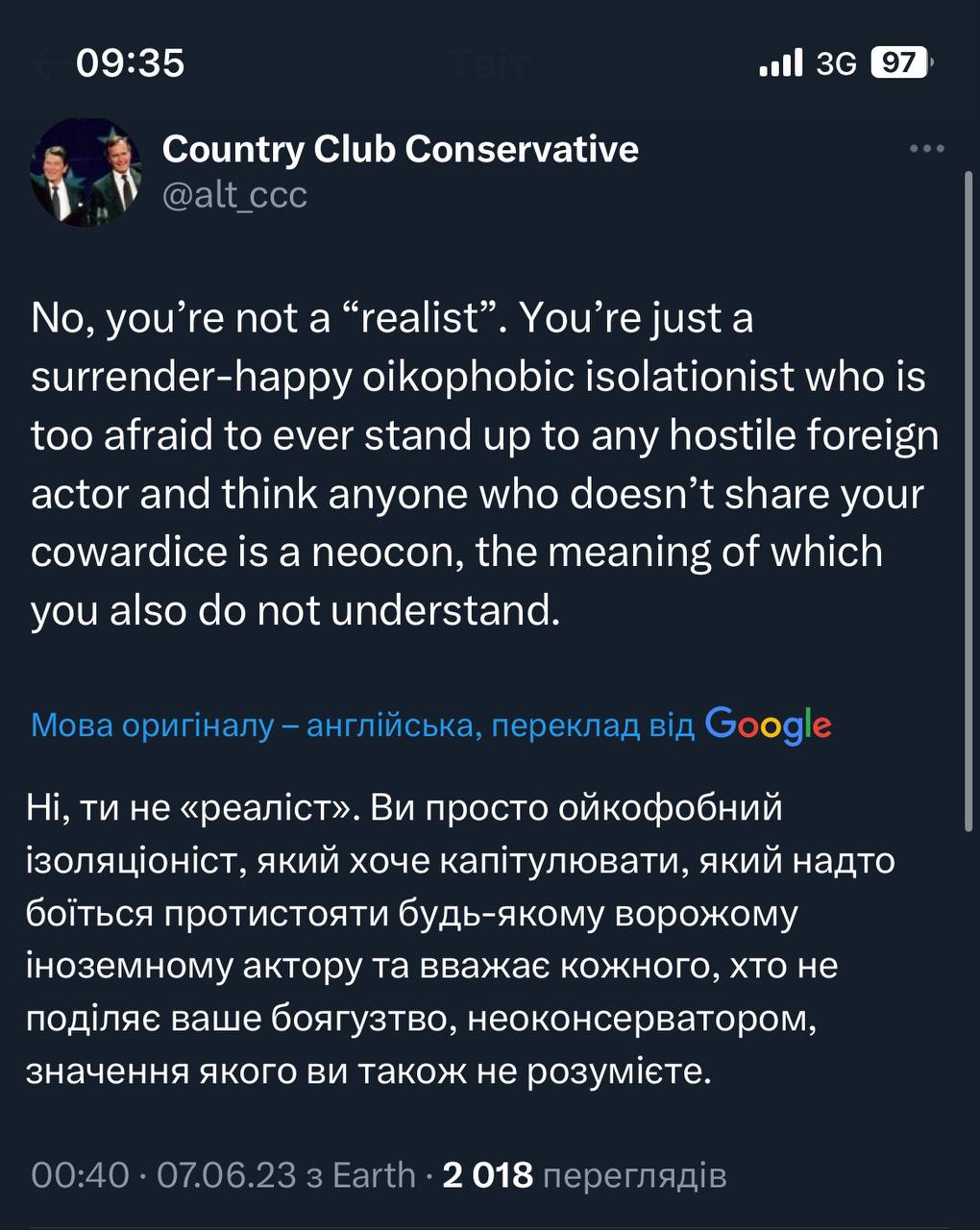This screenshot has height=1230, width=980.
Task: Tap the 'Earth' location label
Action: click(x=374, y=1174)
